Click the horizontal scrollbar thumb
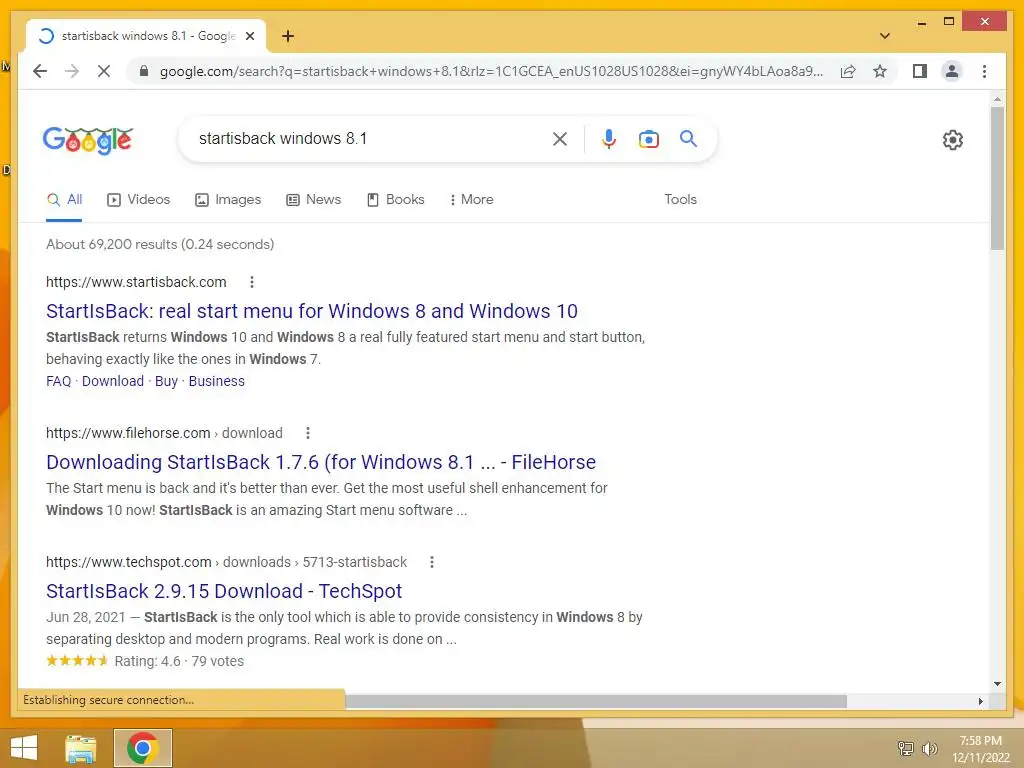This screenshot has height=768, width=1024. (596, 701)
